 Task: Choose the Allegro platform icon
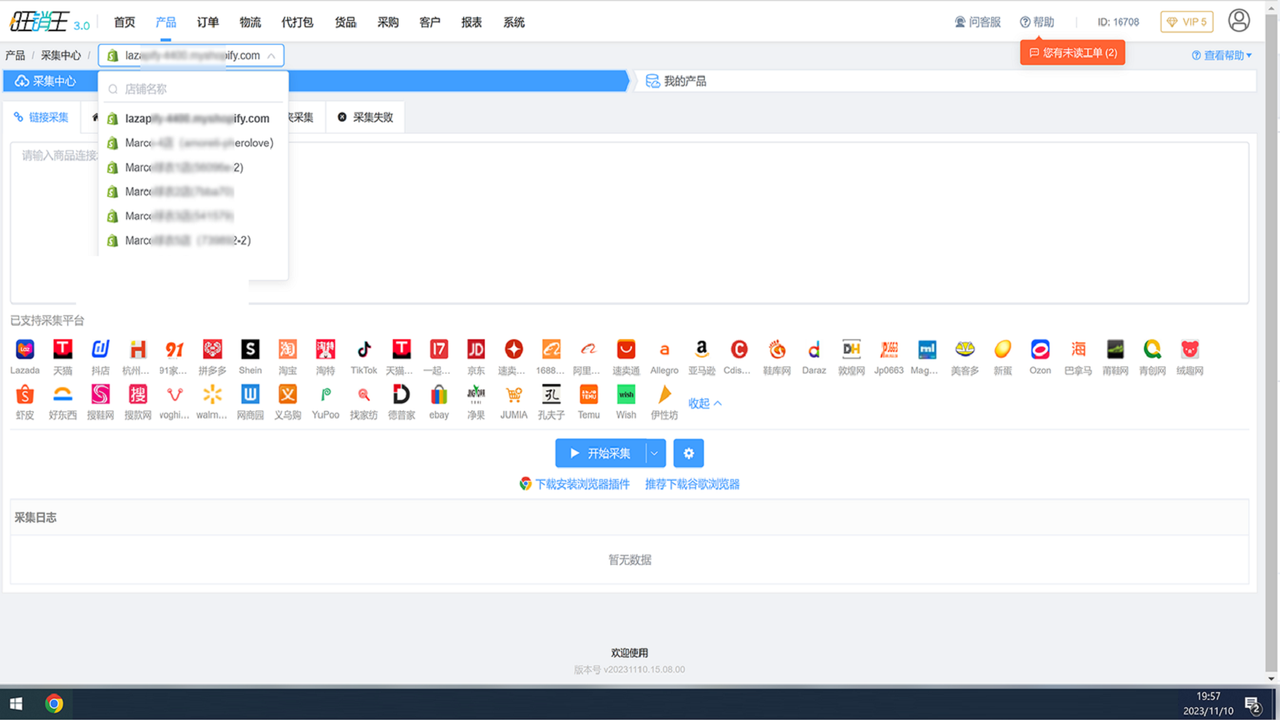click(664, 349)
